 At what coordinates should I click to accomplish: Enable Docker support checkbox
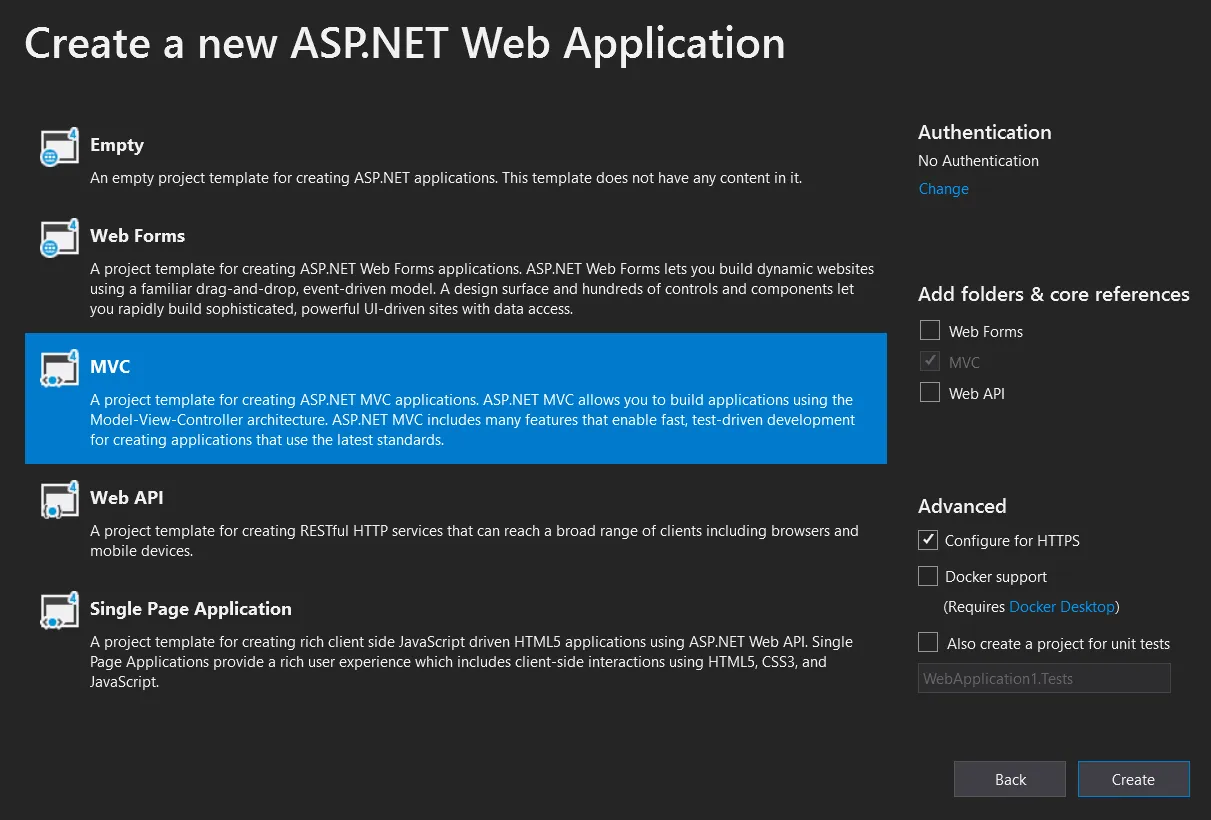click(x=927, y=576)
